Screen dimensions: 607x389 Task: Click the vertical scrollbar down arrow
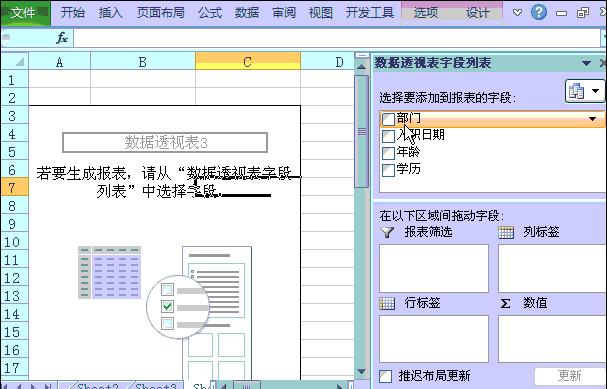[361, 372]
